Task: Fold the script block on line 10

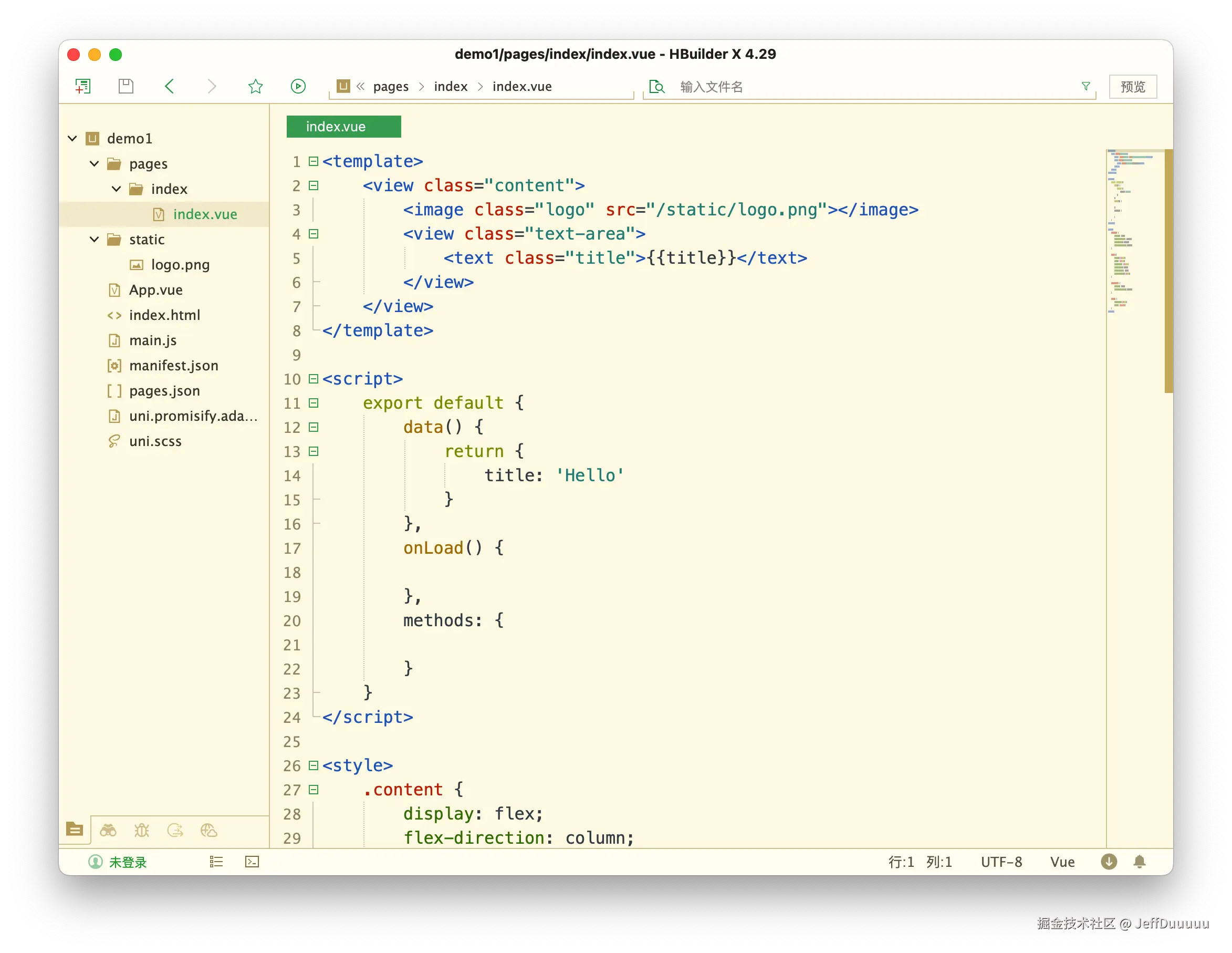Action: point(314,379)
